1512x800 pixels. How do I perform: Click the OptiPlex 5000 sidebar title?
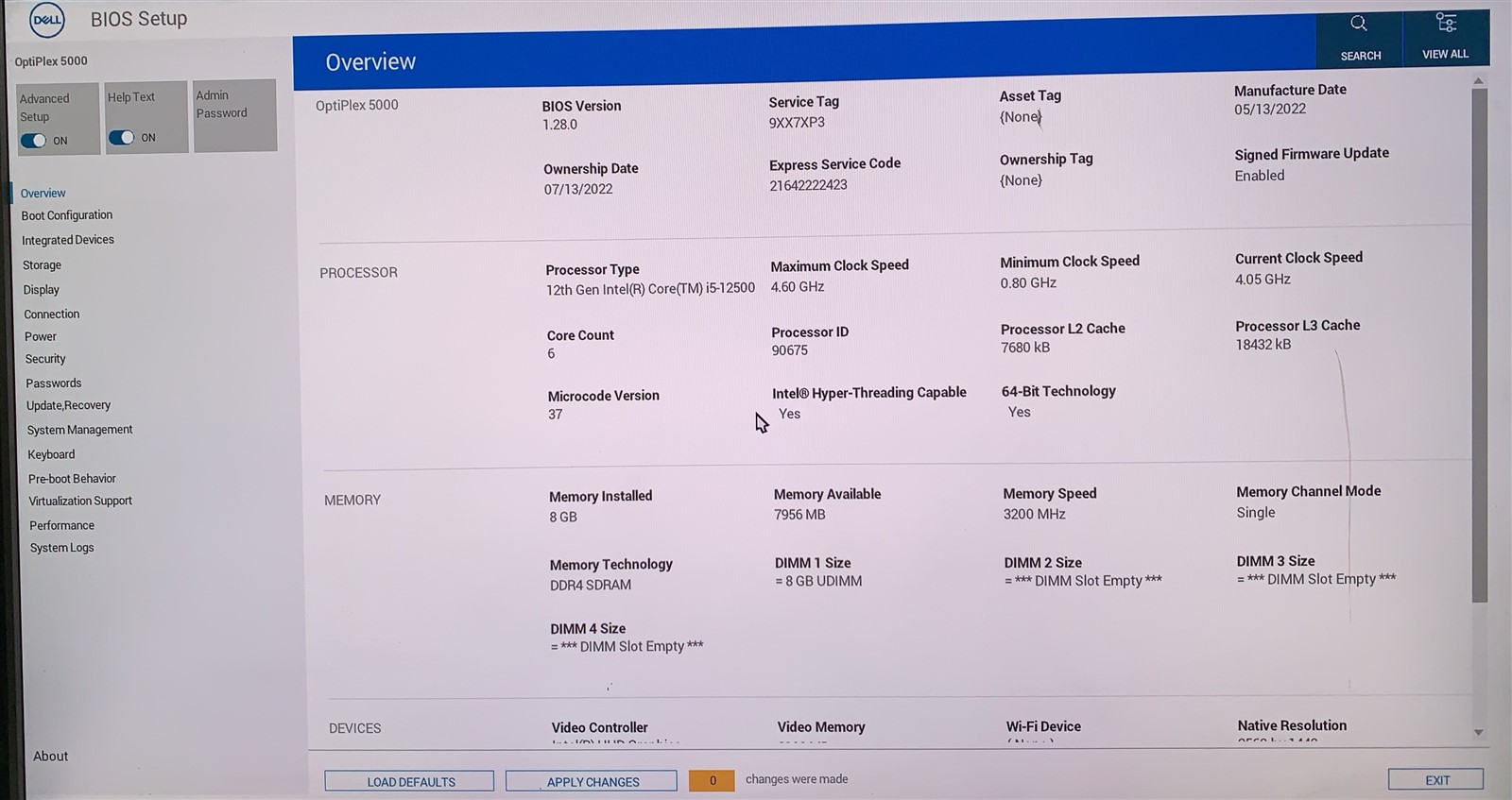click(51, 61)
